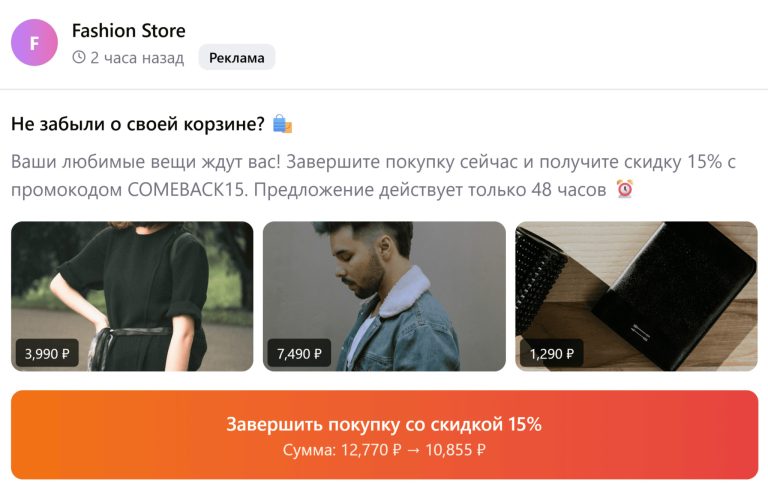Click the text "Ваши любимые вещи ждут вас!"
The width and height of the screenshot is (768, 497).
(146, 162)
